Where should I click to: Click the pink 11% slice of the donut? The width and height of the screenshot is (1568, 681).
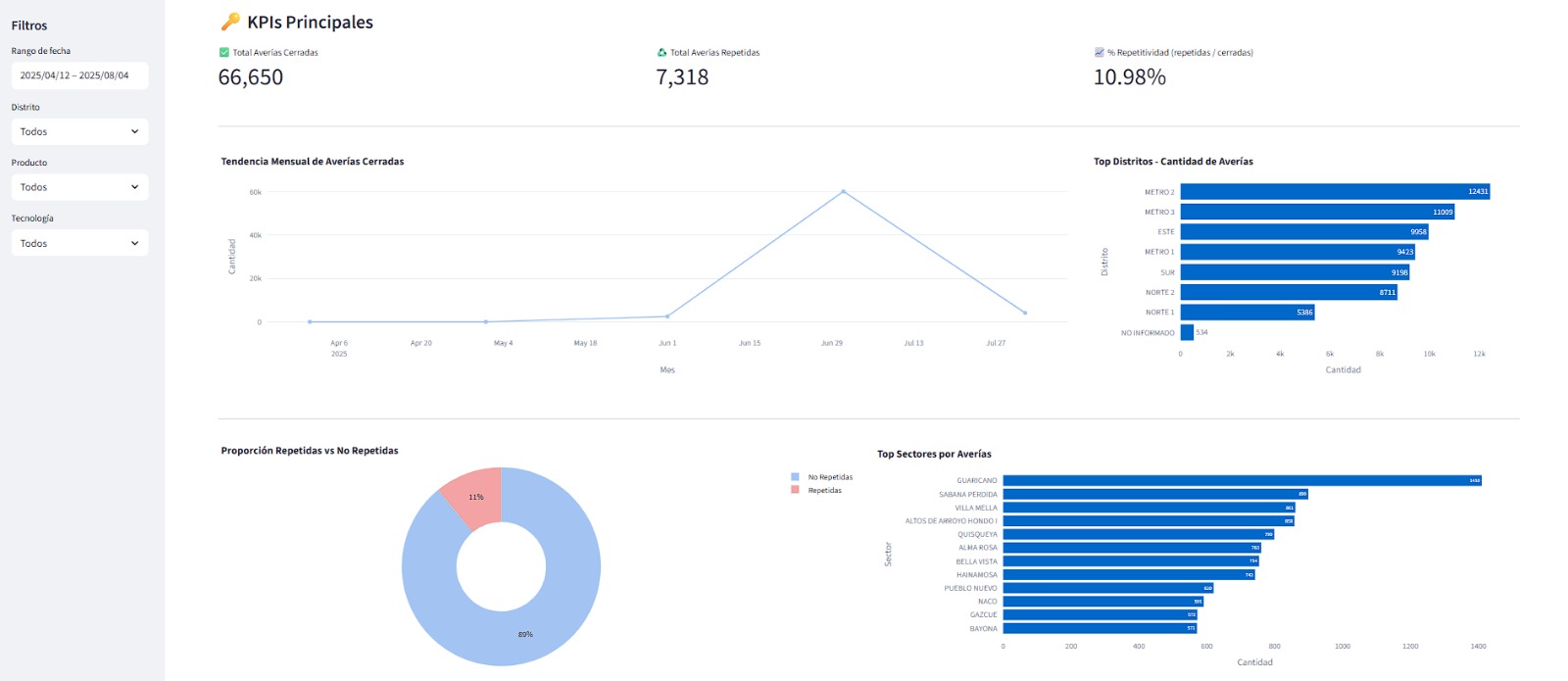[475, 496]
